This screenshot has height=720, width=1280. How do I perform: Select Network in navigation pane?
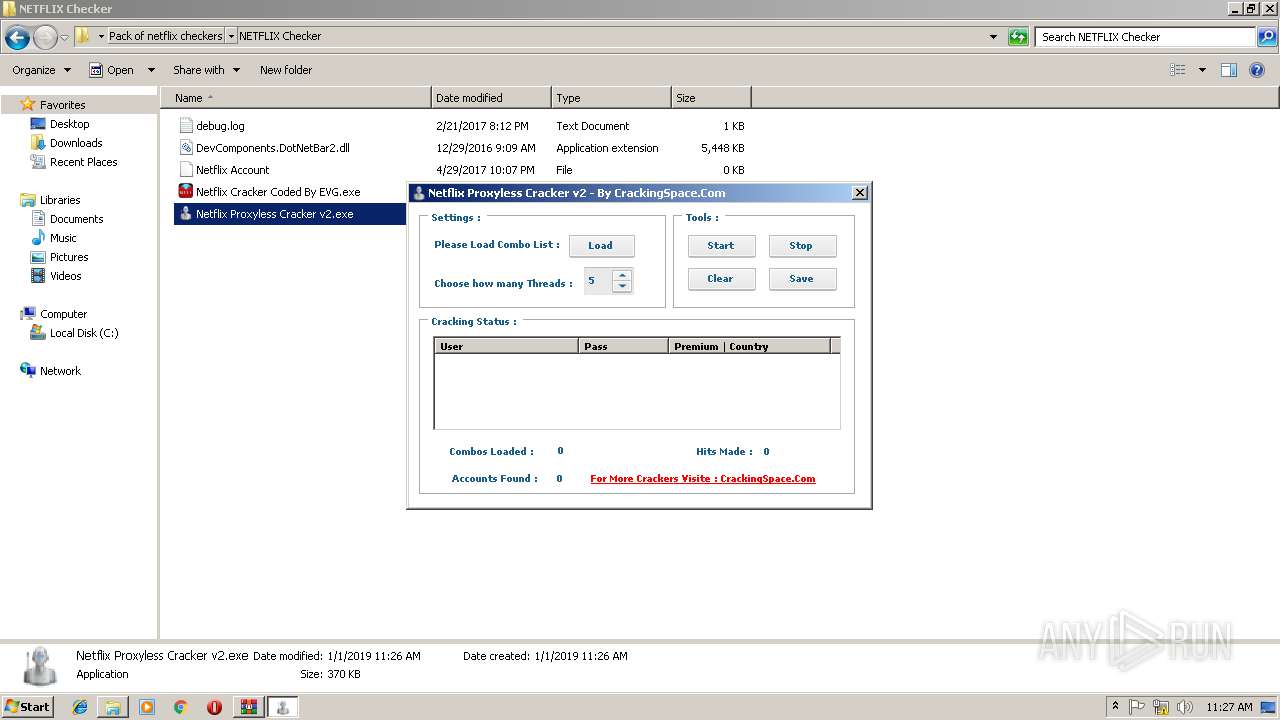tap(60, 371)
